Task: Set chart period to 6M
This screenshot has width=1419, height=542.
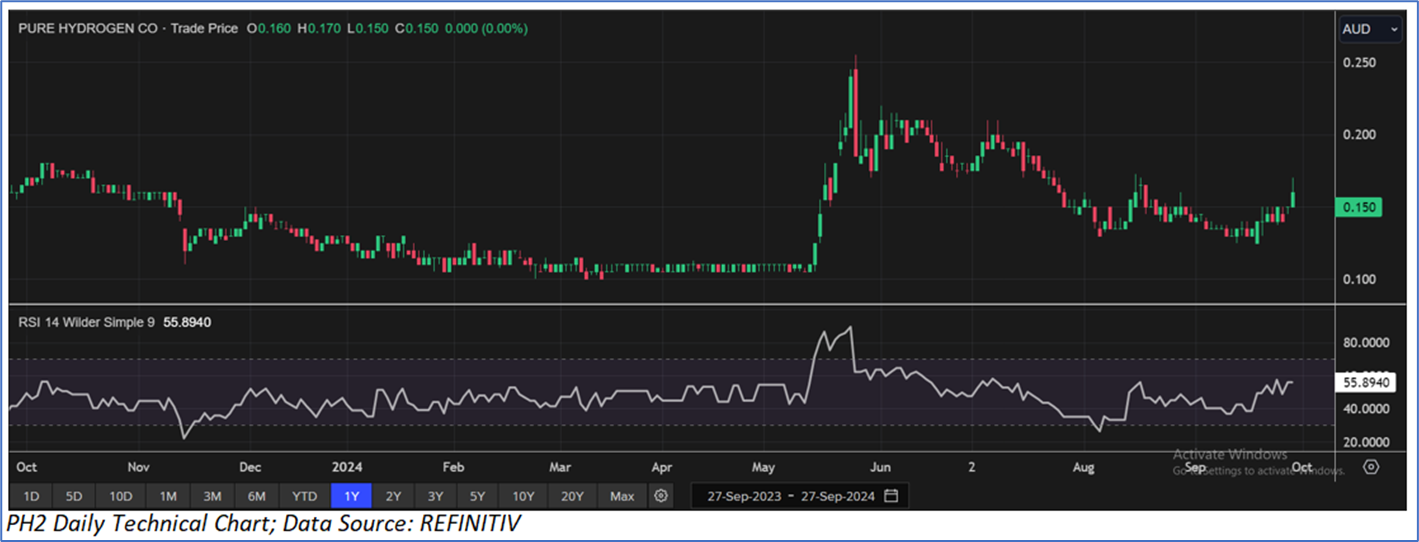Action: pos(256,496)
